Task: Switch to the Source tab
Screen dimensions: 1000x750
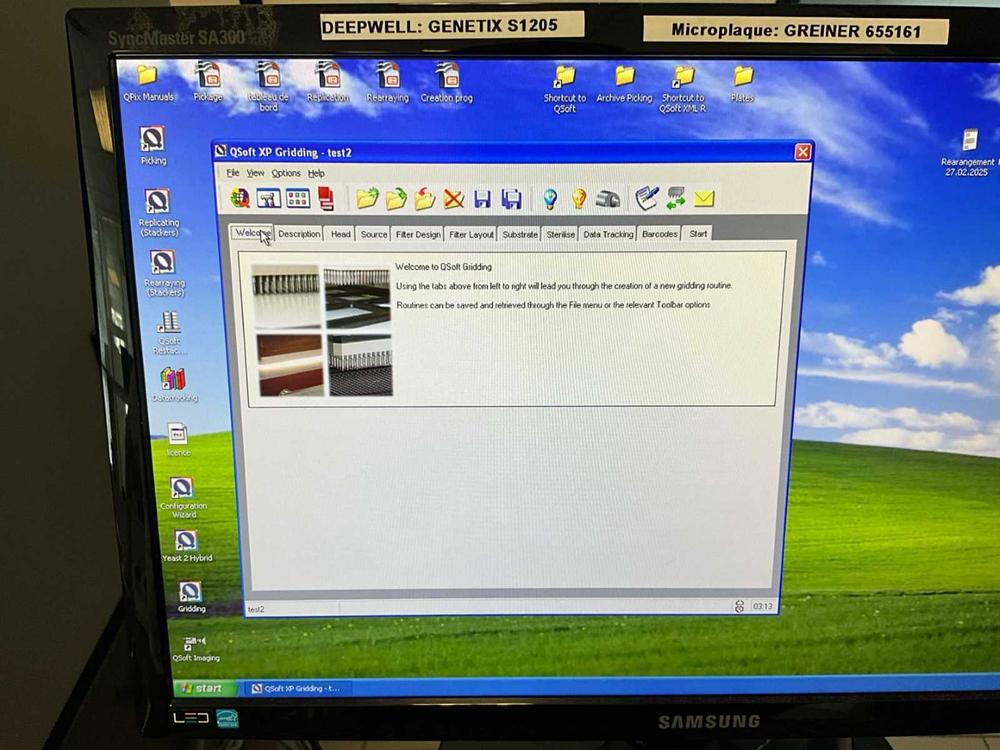Action: coord(374,234)
